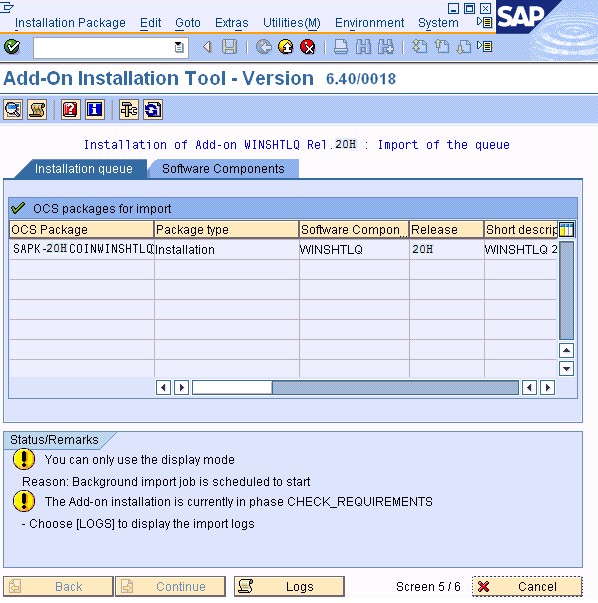Click the layout menu icon in standard toolbar

485,47
